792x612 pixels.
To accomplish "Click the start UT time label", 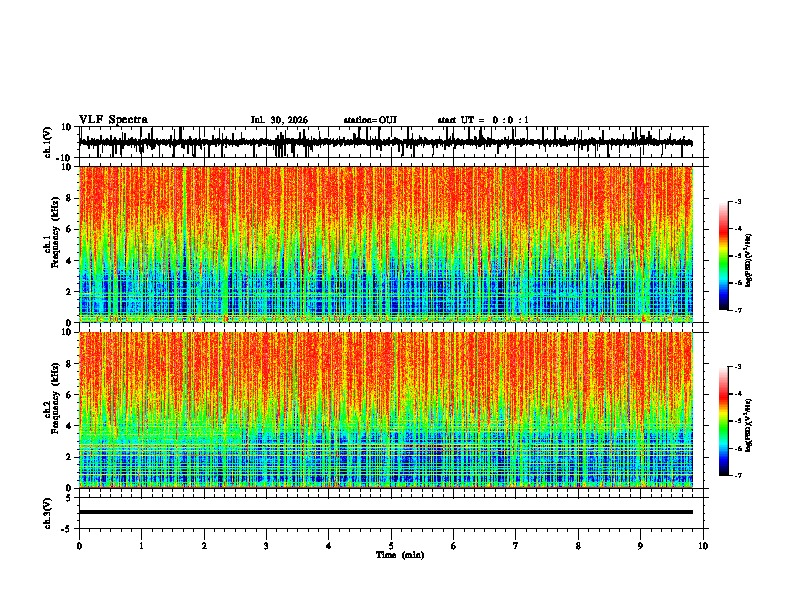I will coord(483,120).
